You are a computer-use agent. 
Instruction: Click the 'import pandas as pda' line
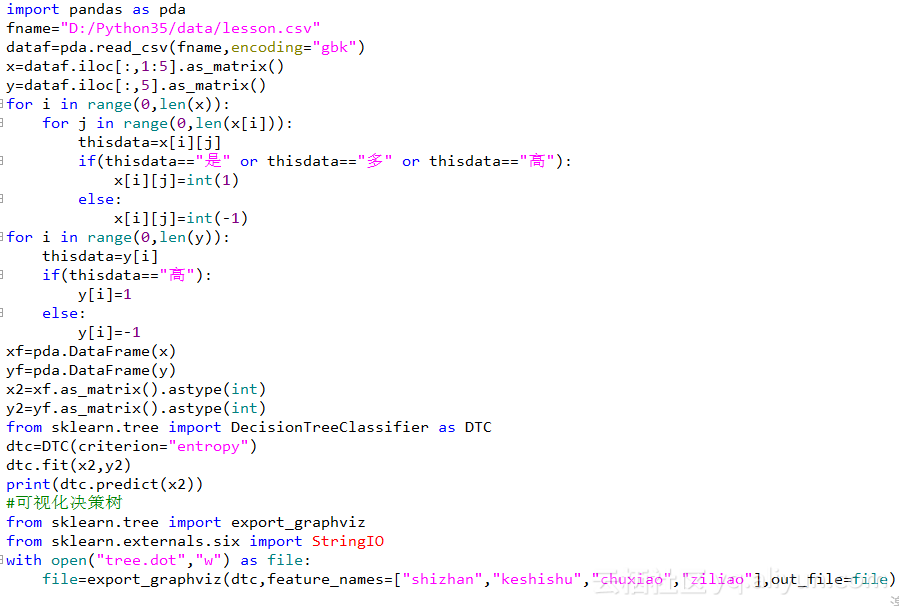click(x=96, y=10)
